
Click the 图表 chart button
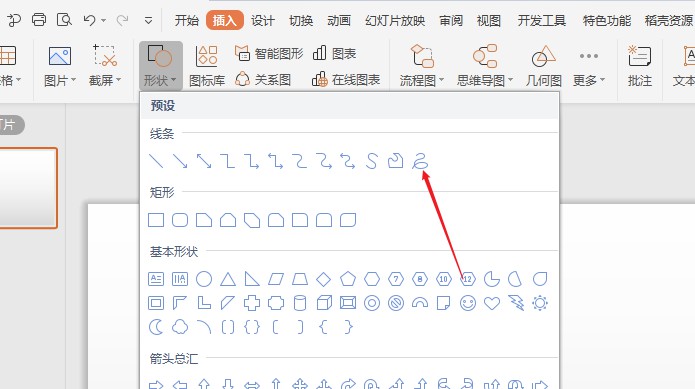(335, 54)
